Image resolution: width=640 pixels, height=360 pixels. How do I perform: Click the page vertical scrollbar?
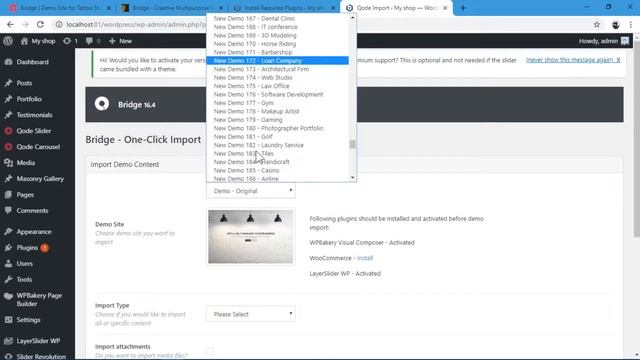pos(636,139)
